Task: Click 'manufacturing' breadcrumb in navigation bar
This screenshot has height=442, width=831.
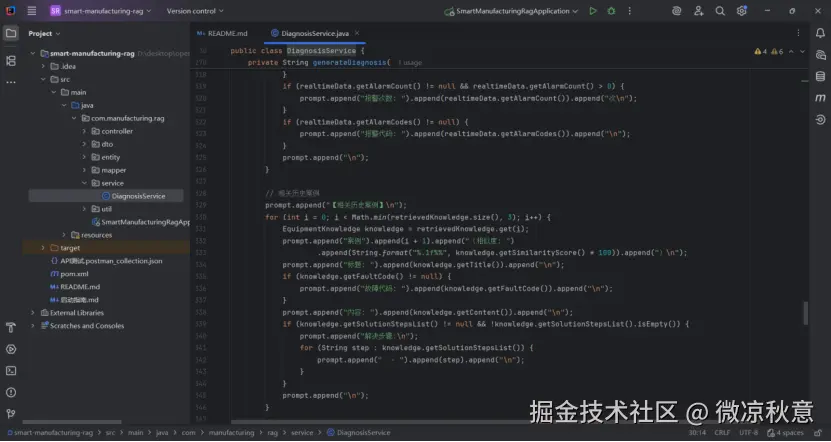Action: [x=231, y=433]
